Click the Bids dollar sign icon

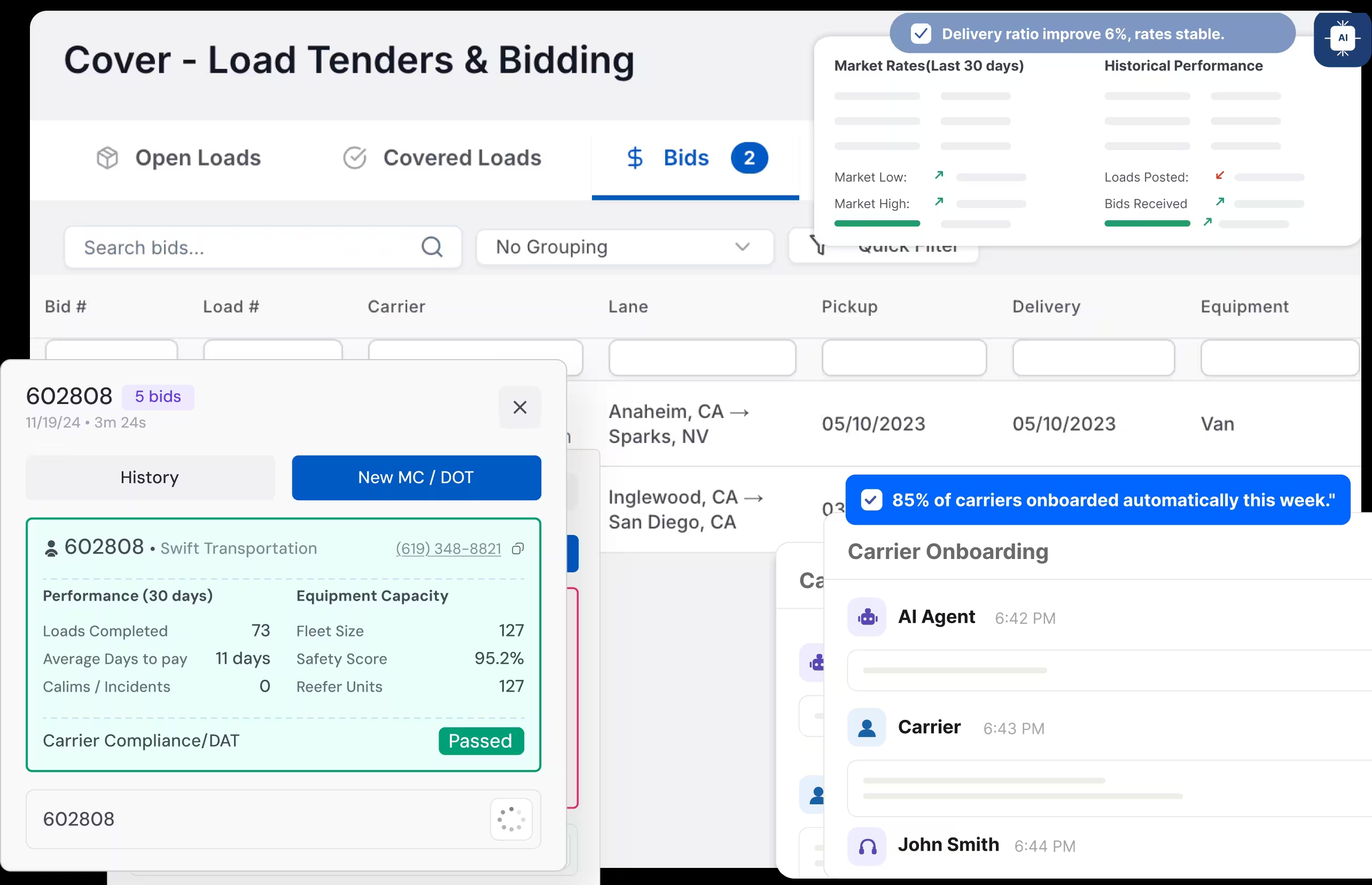[x=634, y=158]
